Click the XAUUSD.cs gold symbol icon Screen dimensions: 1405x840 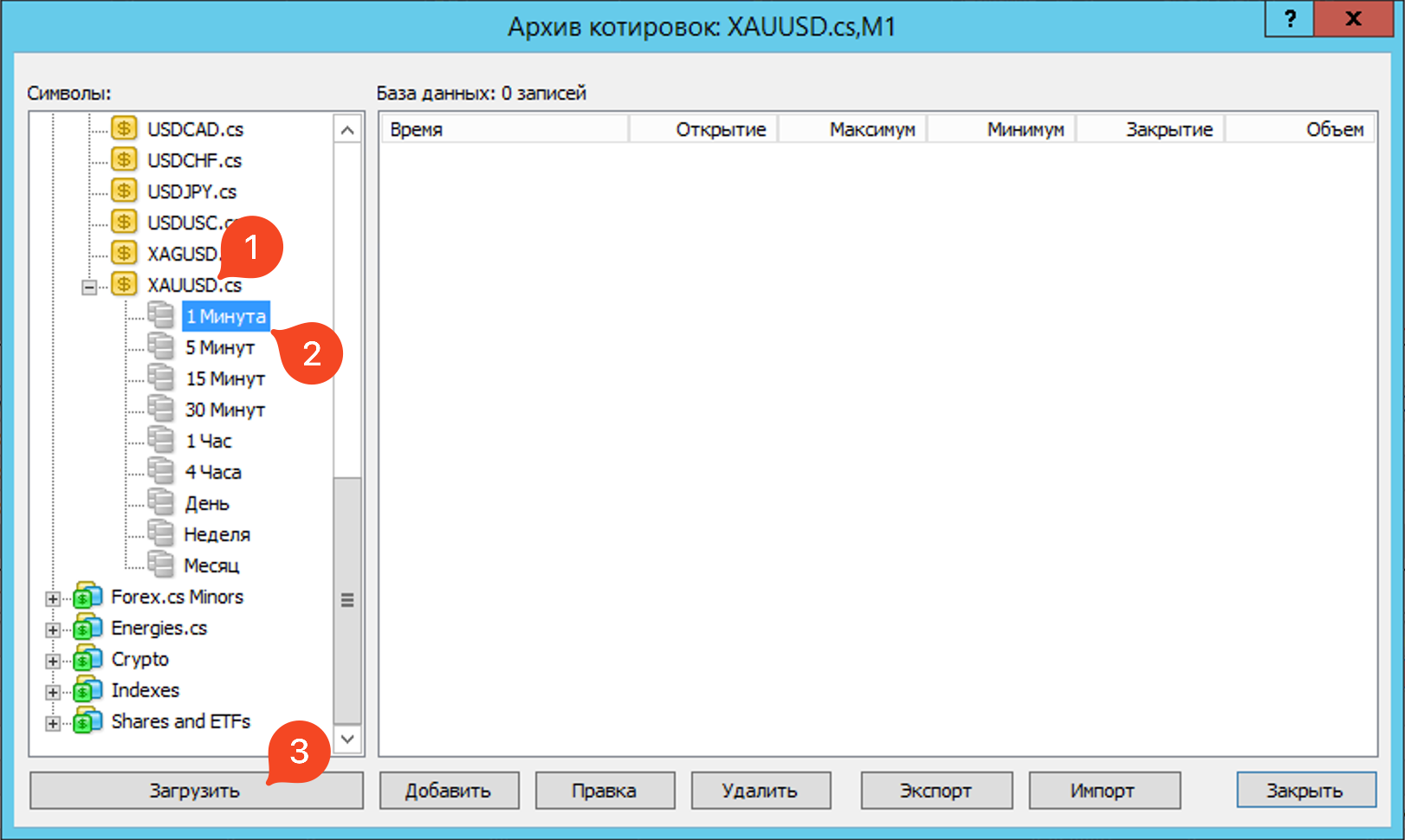click(125, 284)
